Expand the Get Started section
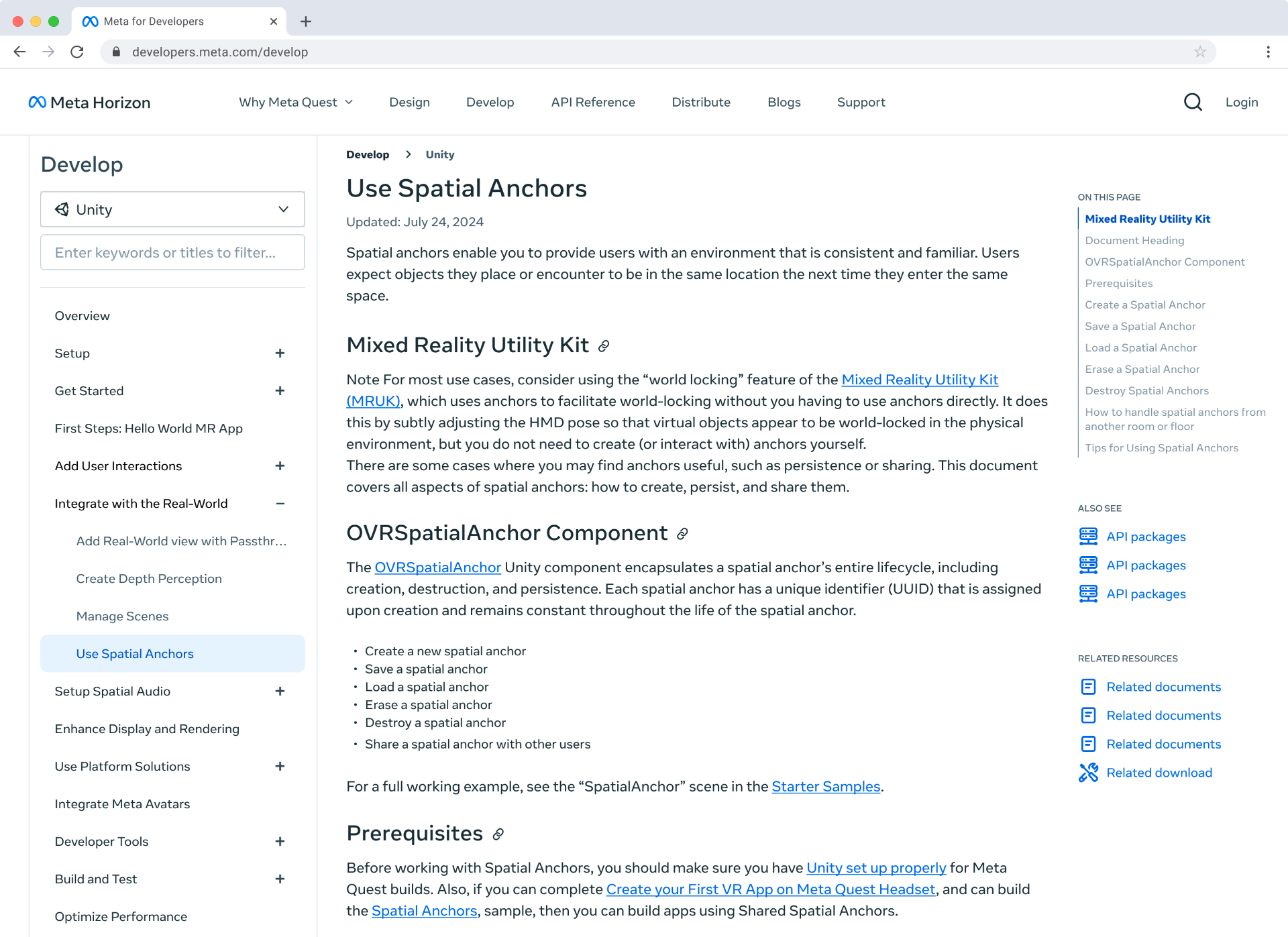Image resolution: width=1288 pixels, height=937 pixels. 280,391
